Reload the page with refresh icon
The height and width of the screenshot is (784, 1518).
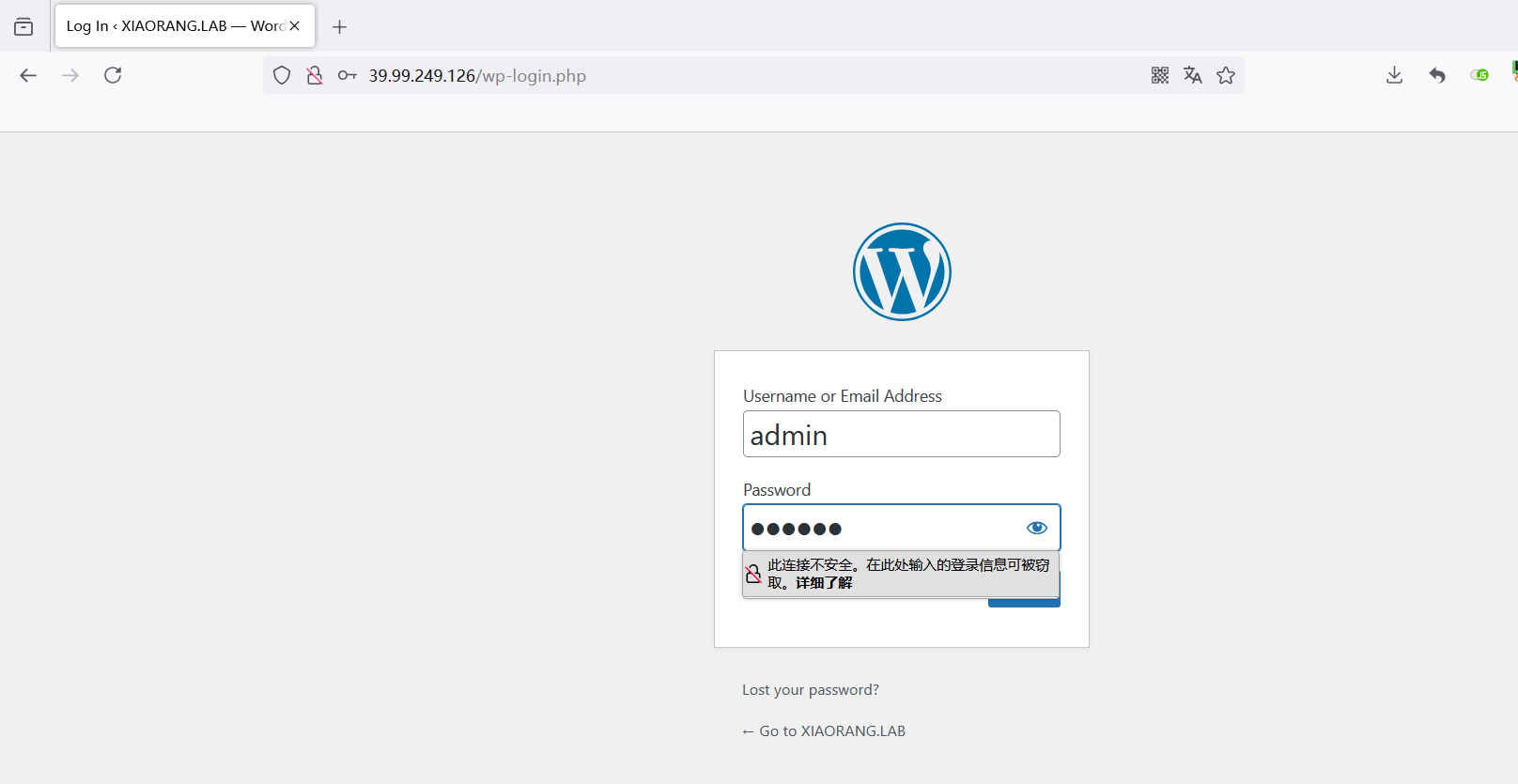pyautogui.click(x=113, y=75)
